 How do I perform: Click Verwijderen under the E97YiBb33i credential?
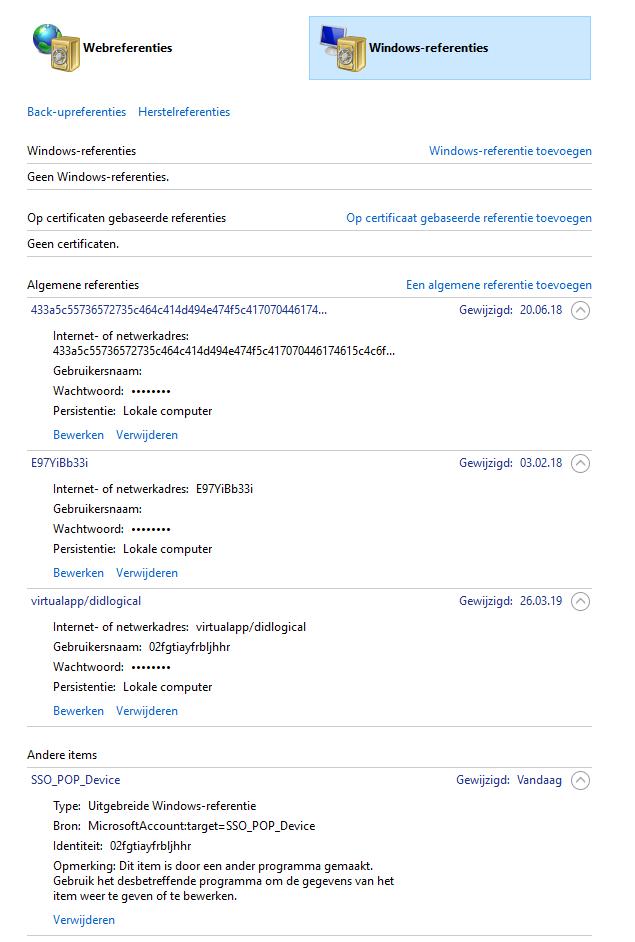(147, 573)
